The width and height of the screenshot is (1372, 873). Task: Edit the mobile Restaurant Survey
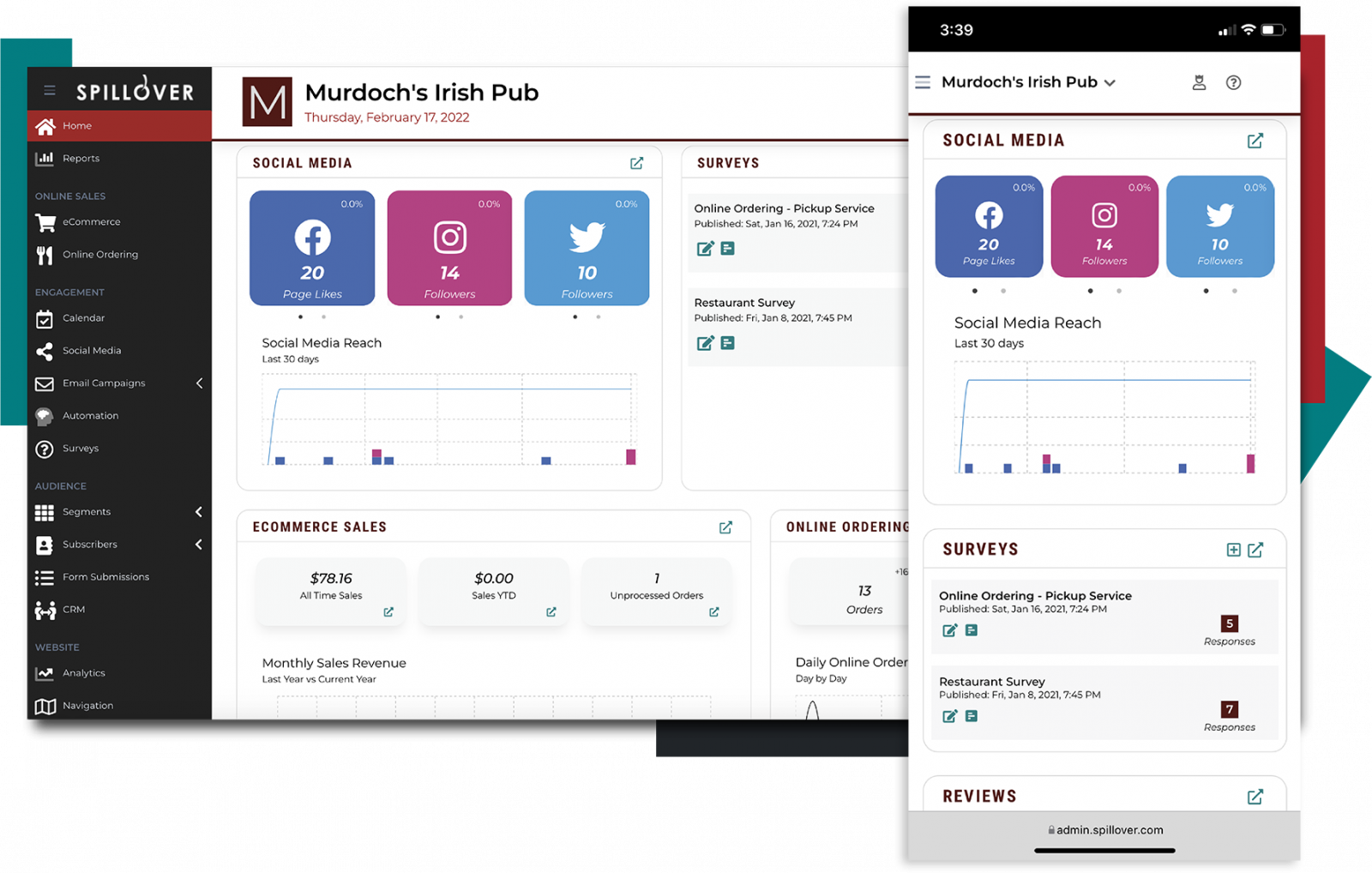click(949, 716)
